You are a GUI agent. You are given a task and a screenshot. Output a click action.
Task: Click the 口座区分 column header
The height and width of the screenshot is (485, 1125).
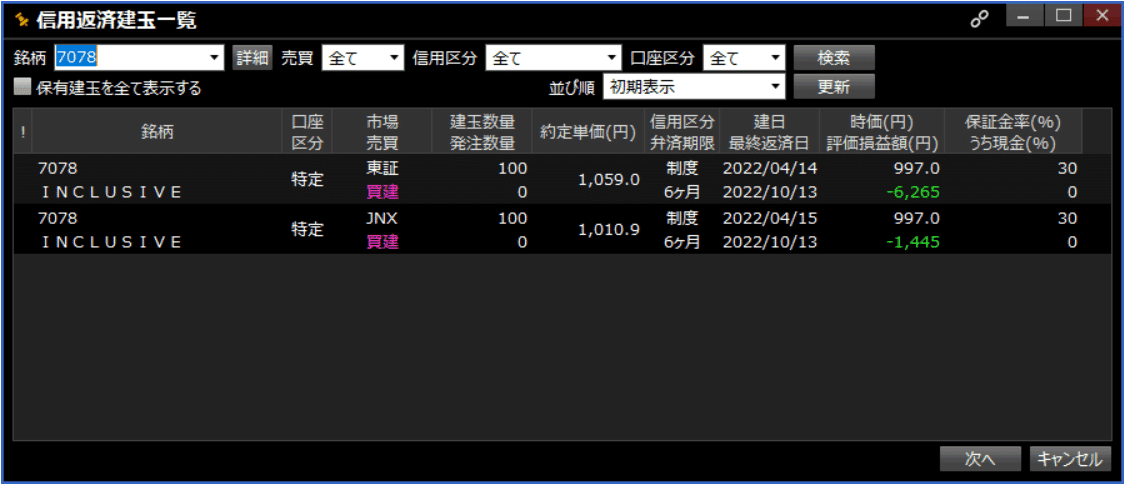(x=307, y=131)
